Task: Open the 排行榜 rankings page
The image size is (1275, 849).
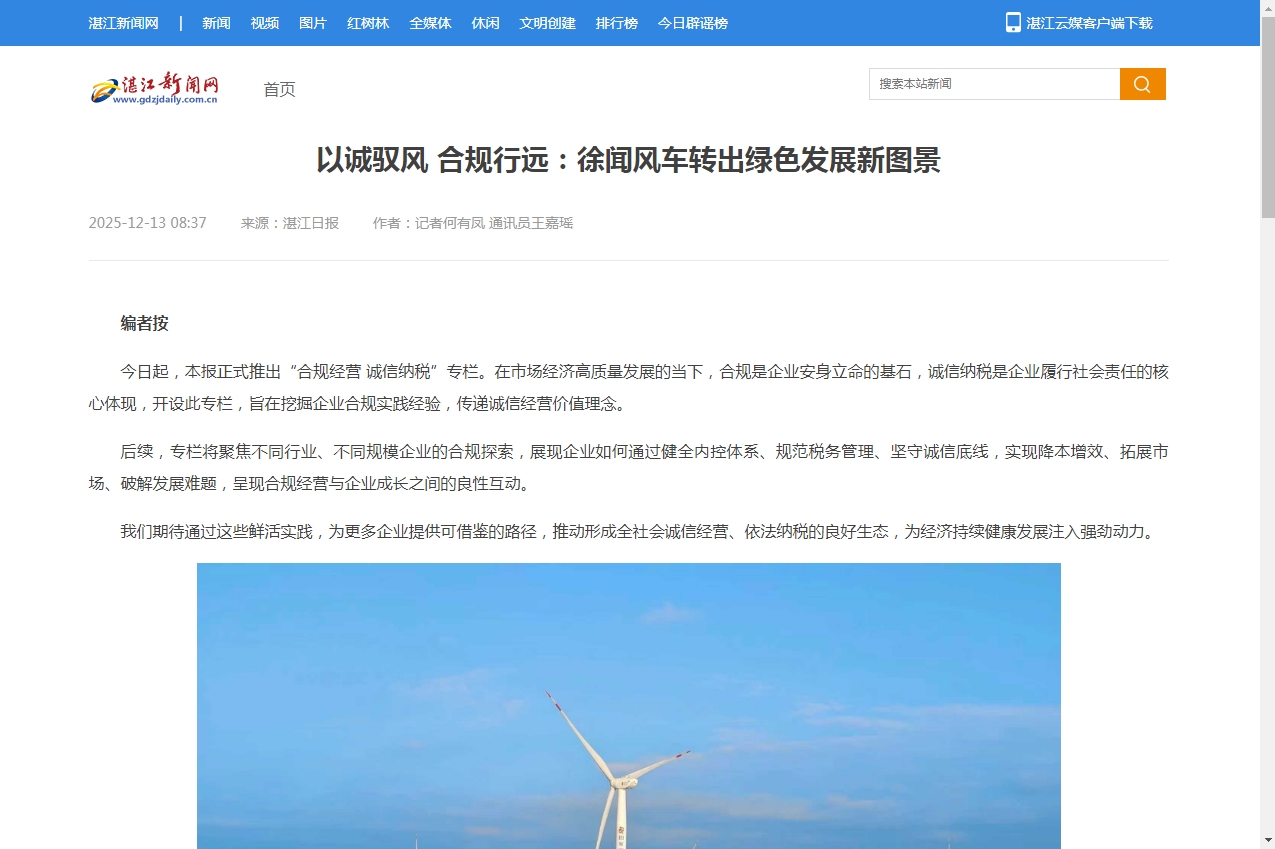Action: [x=616, y=23]
